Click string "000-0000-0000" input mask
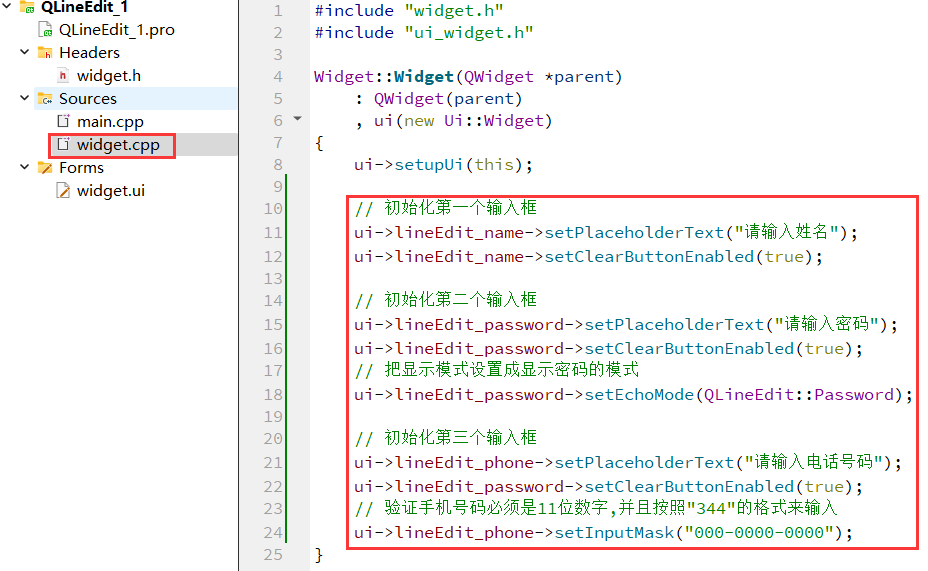Viewport: 928px width, 571px height. click(759, 533)
